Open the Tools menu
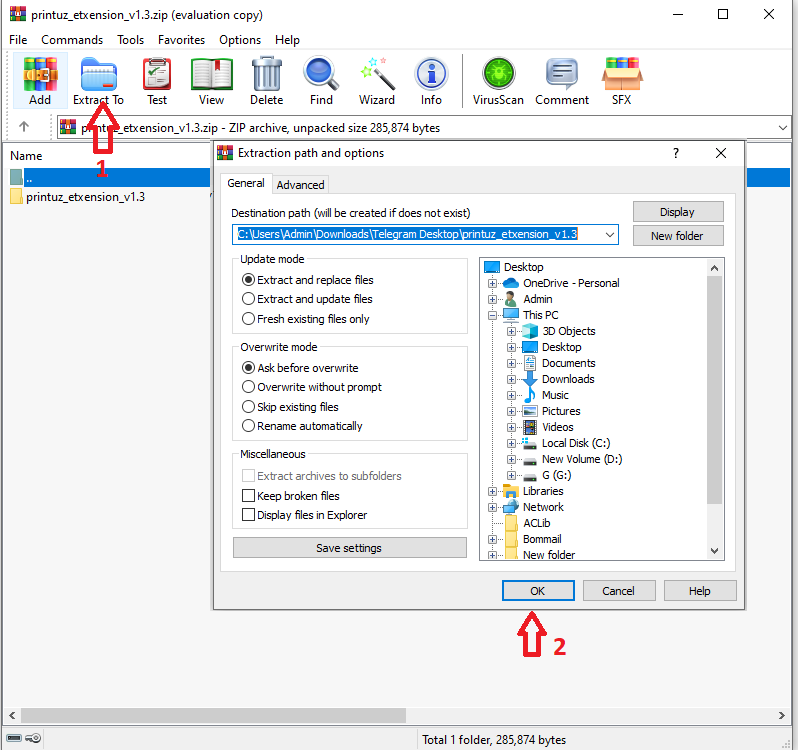The height and width of the screenshot is (750, 801). coord(130,40)
